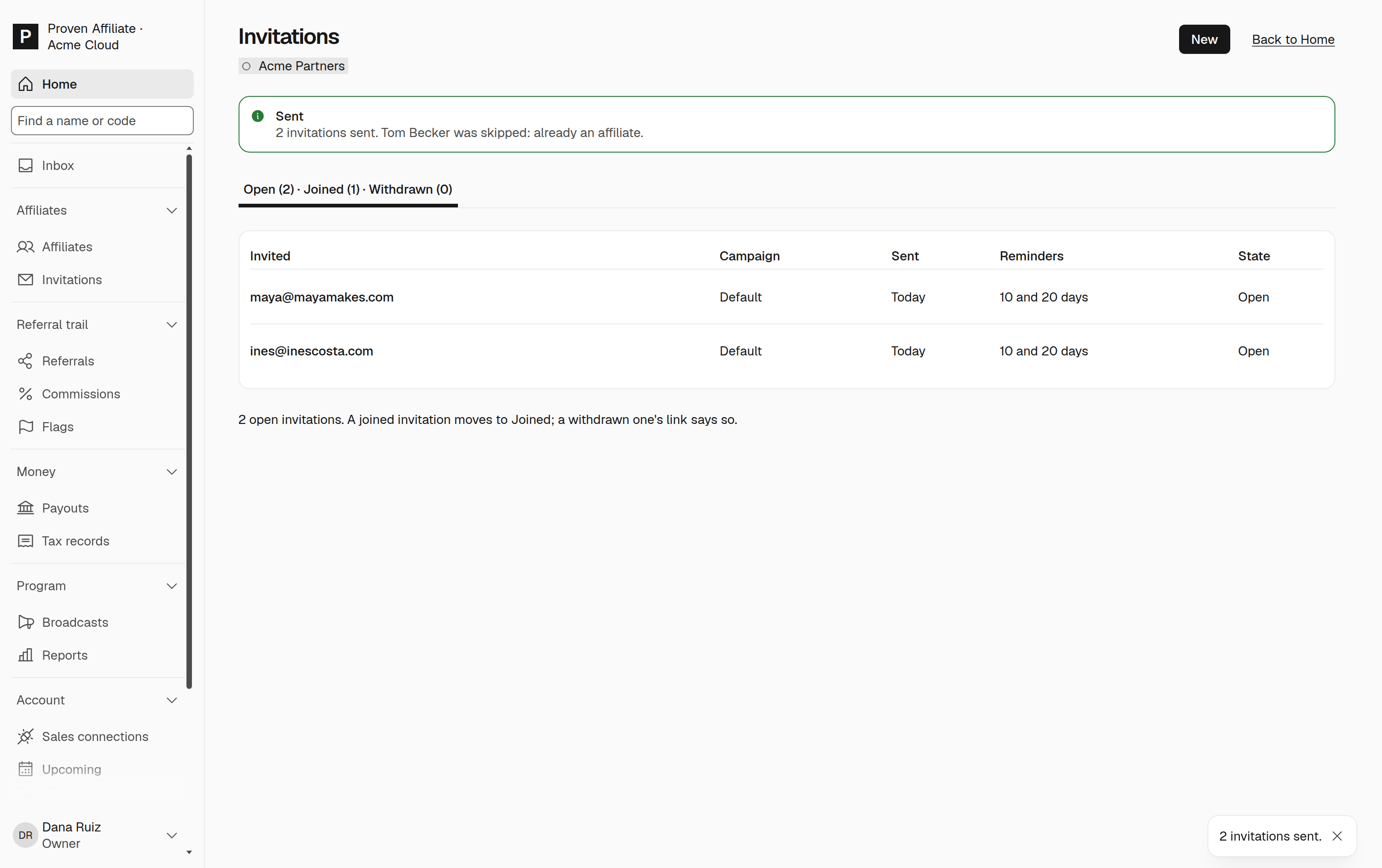Click Open state in the ines@inescosta.com row
The height and width of the screenshot is (868, 1382).
[1253, 351]
